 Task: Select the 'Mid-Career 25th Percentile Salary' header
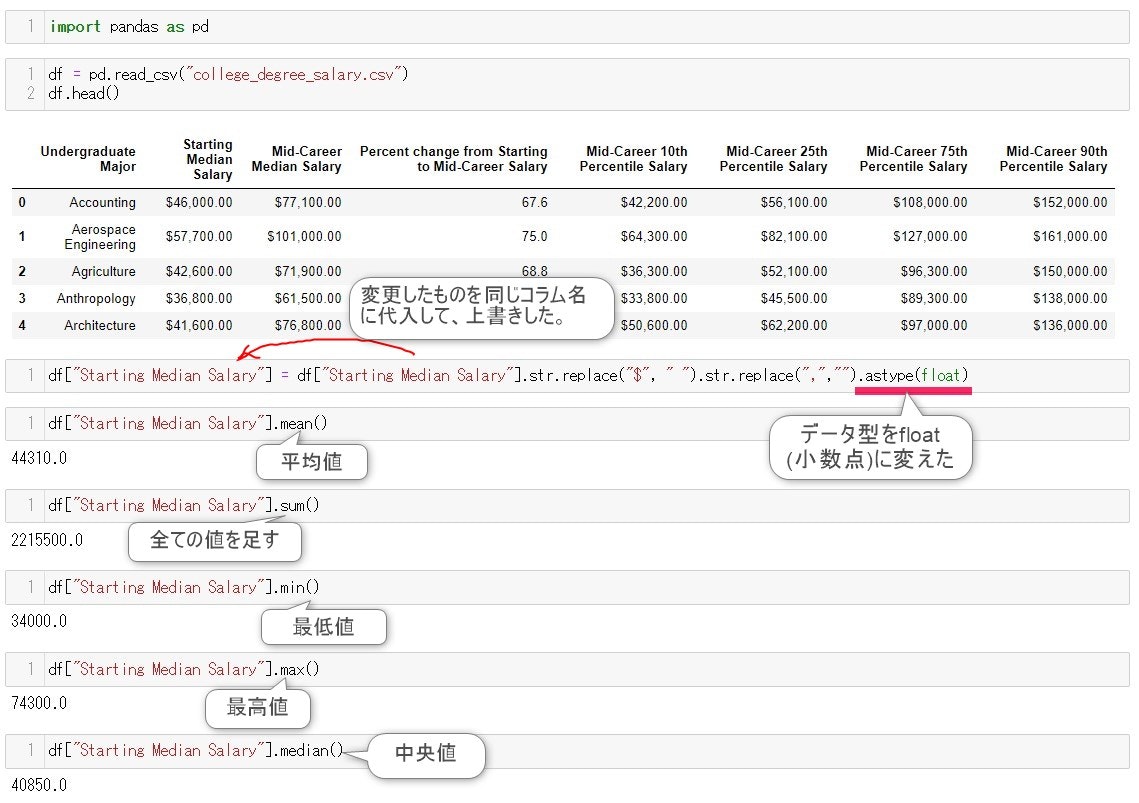774,158
